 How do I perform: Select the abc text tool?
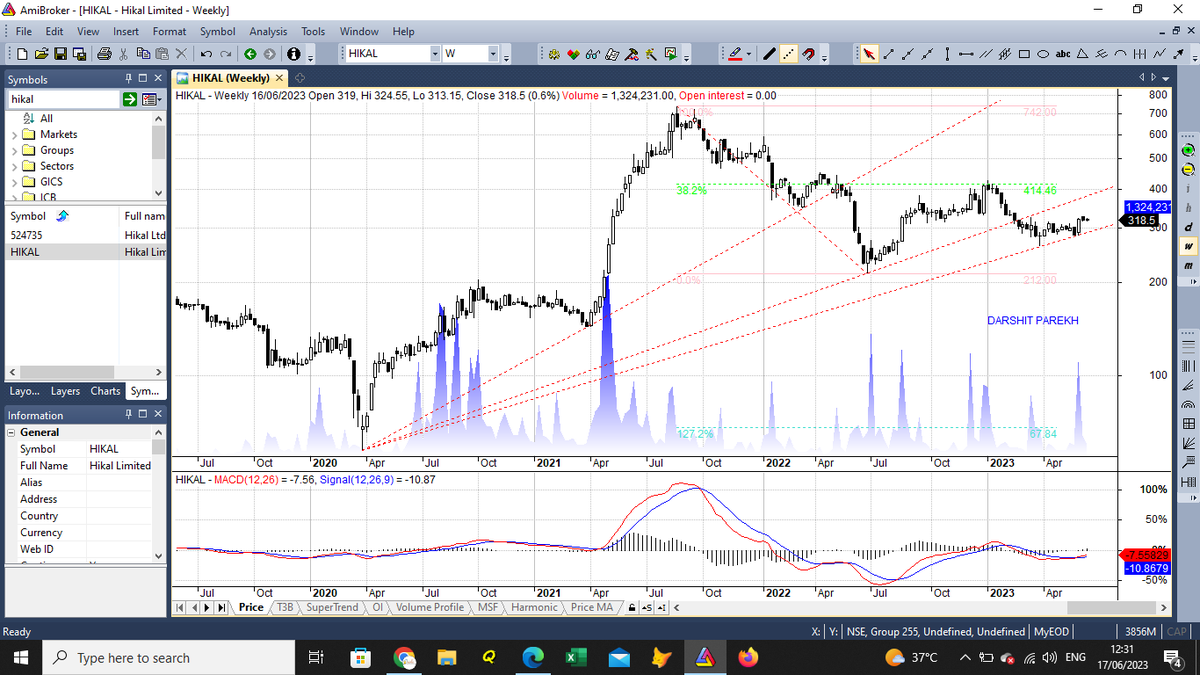[1063, 54]
